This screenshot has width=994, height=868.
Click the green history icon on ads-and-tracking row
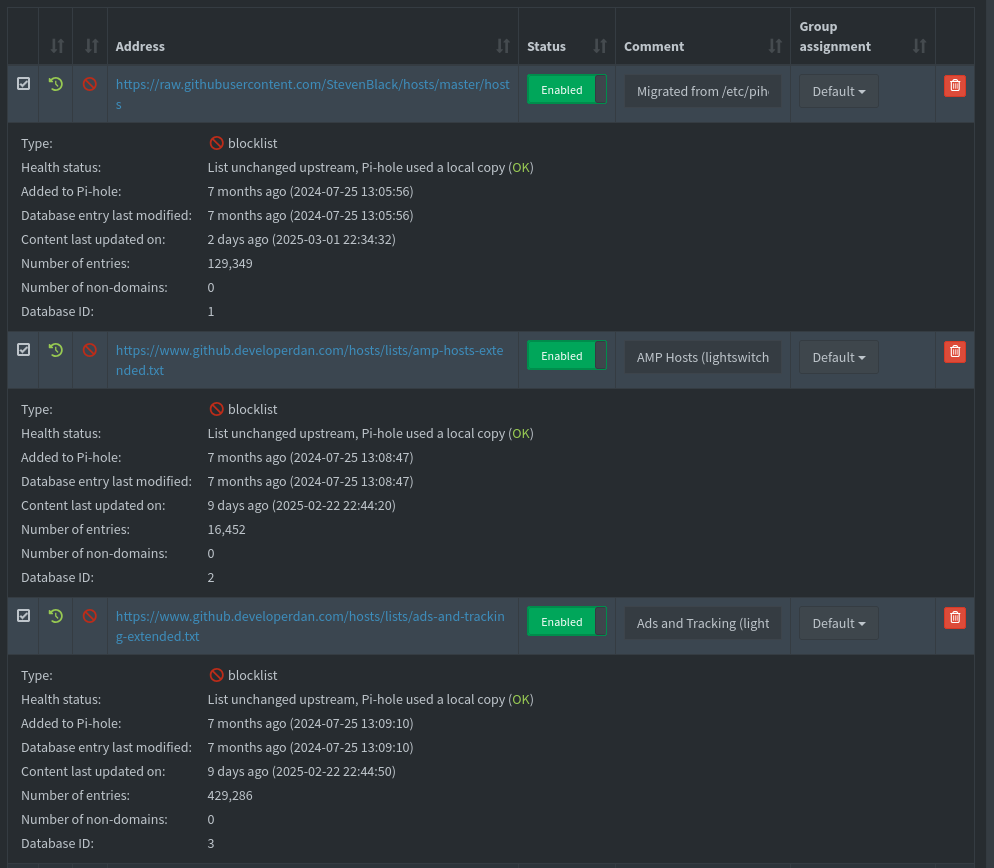coord(56,617)
